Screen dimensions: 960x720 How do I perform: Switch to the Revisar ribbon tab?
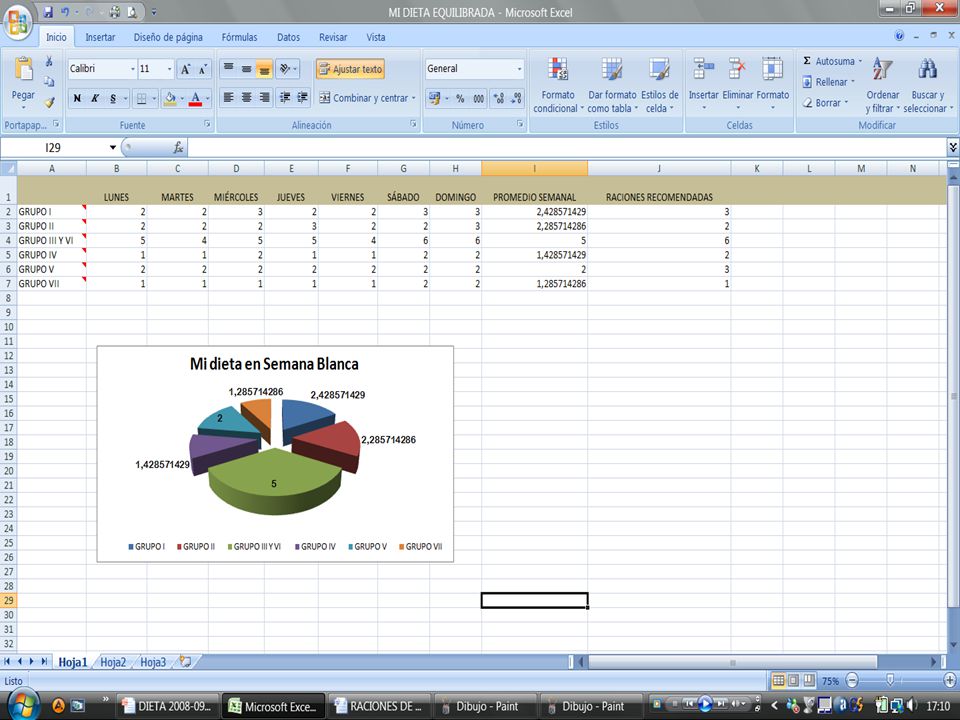[x=333, y=37]
